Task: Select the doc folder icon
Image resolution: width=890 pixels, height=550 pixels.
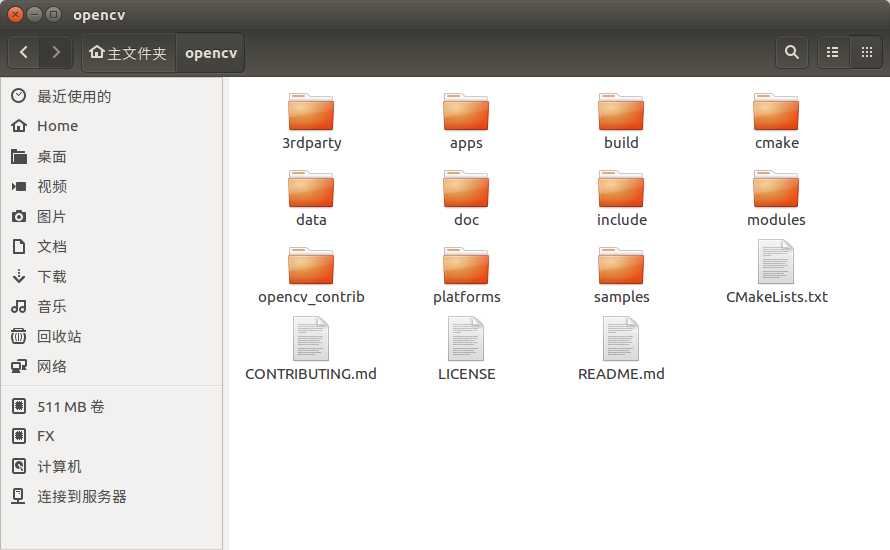Action: [x=466, y=189]
